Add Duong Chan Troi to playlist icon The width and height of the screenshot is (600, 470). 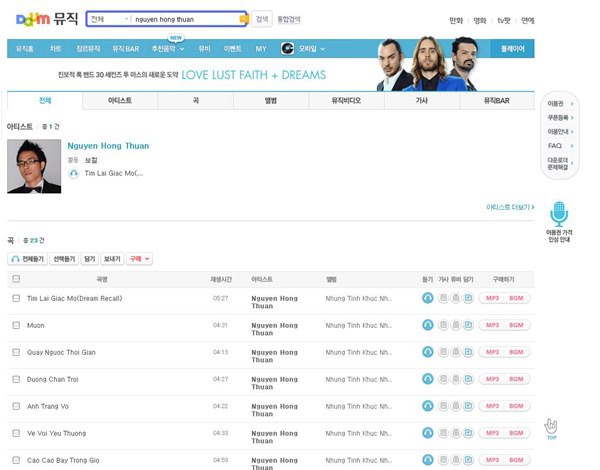[468, 379]
